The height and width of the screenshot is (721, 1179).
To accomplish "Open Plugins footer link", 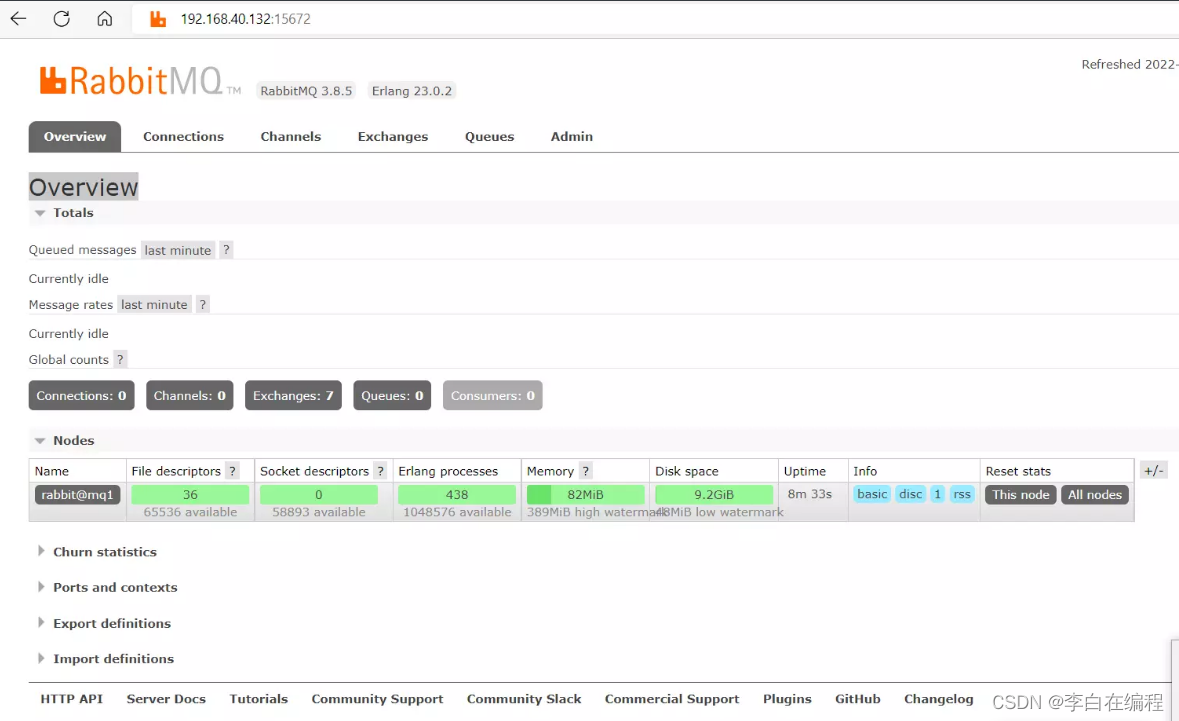I will coord(787,699).
